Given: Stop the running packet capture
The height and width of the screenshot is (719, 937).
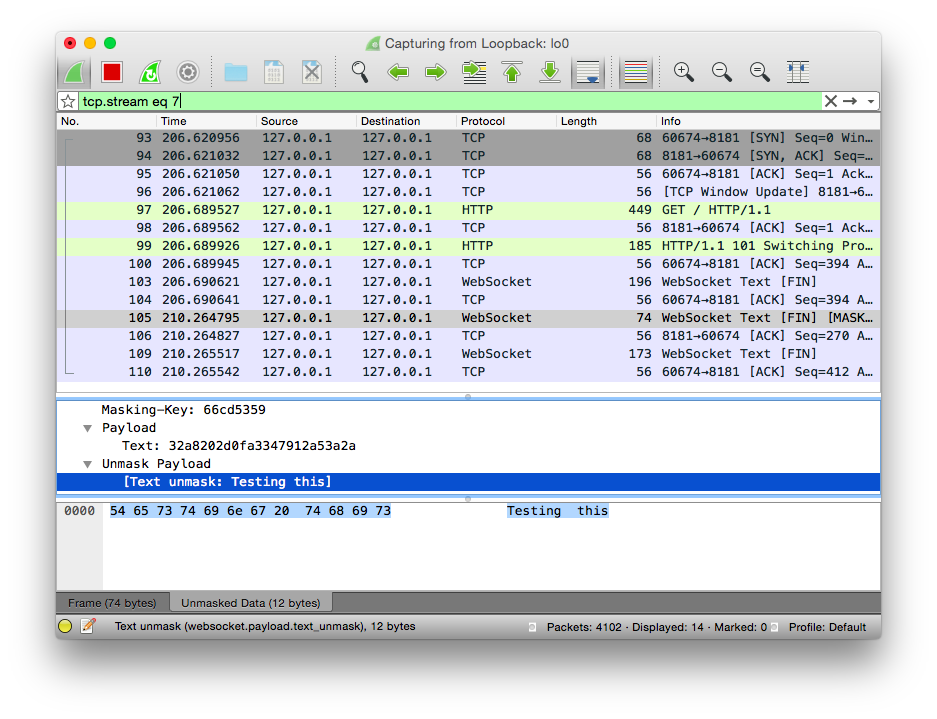Looking at the screenshot, I should (x=111, y=72).
